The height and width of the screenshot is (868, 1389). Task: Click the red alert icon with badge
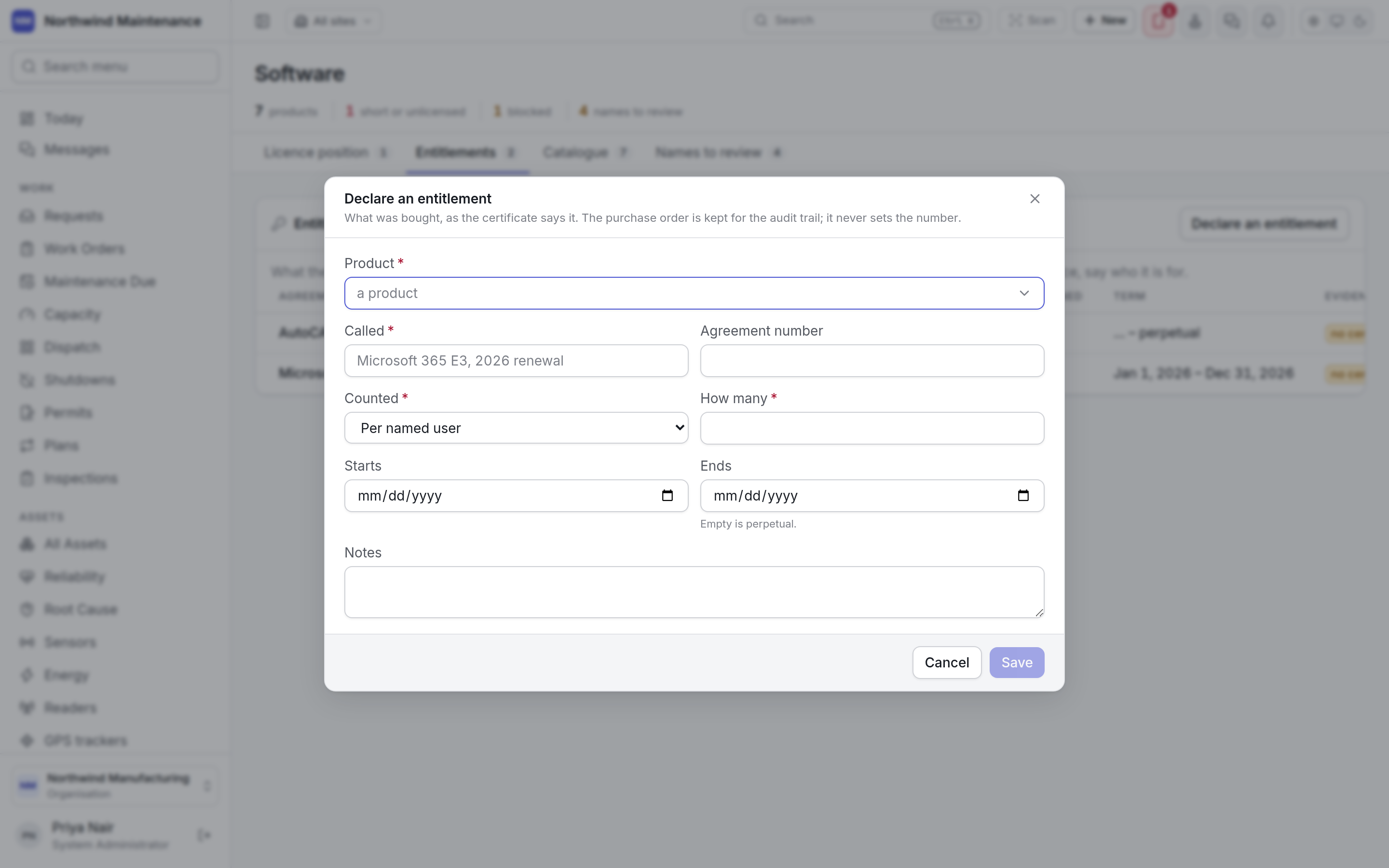pyautogui.click(x=1158, y=21)
